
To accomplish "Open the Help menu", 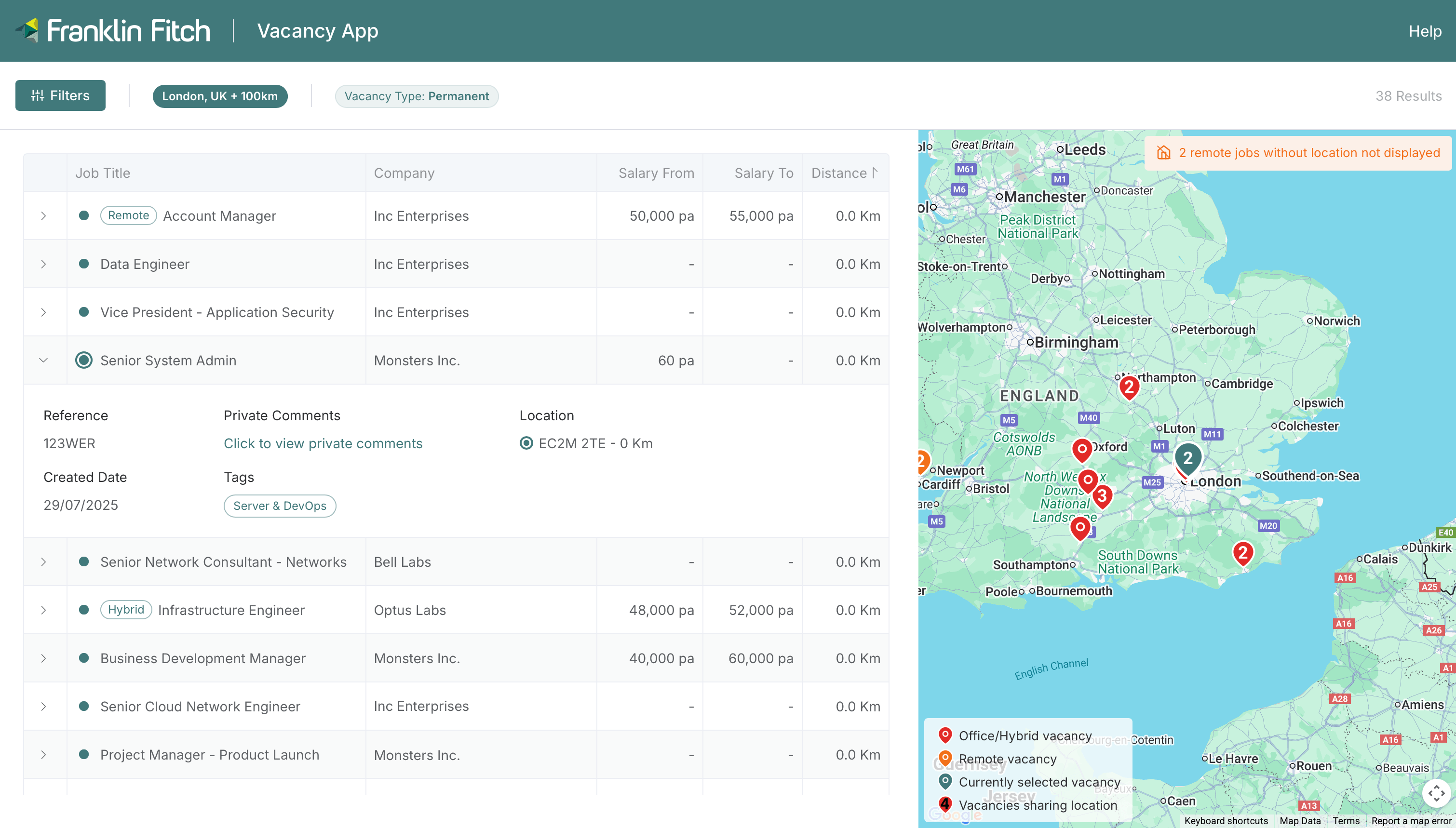I will pos(1424,31).
